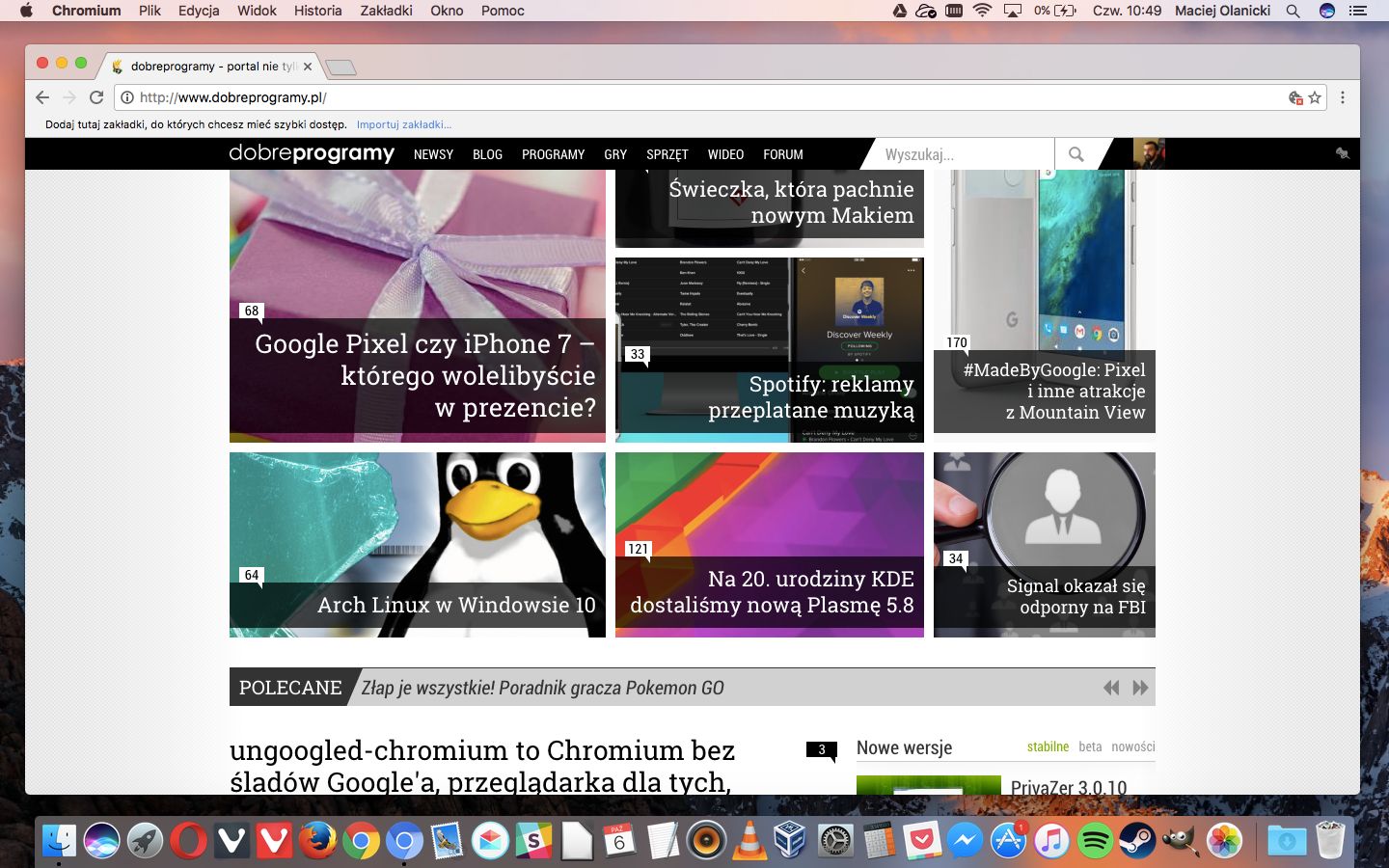Launch Firefox from the Dock
The image size is (1389, 868).
317,841
